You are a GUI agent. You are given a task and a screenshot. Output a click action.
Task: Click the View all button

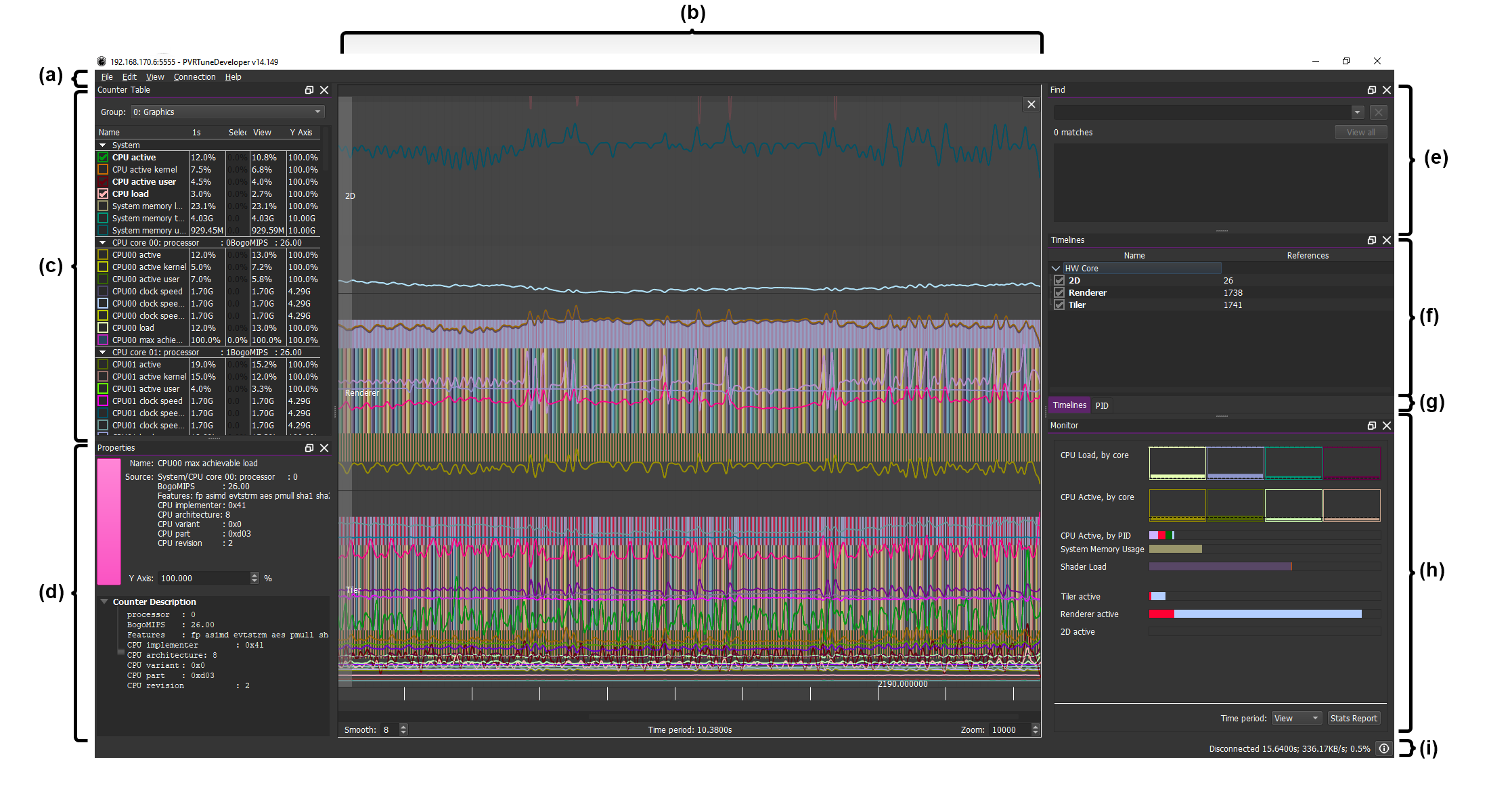(x=1360, y=133)
